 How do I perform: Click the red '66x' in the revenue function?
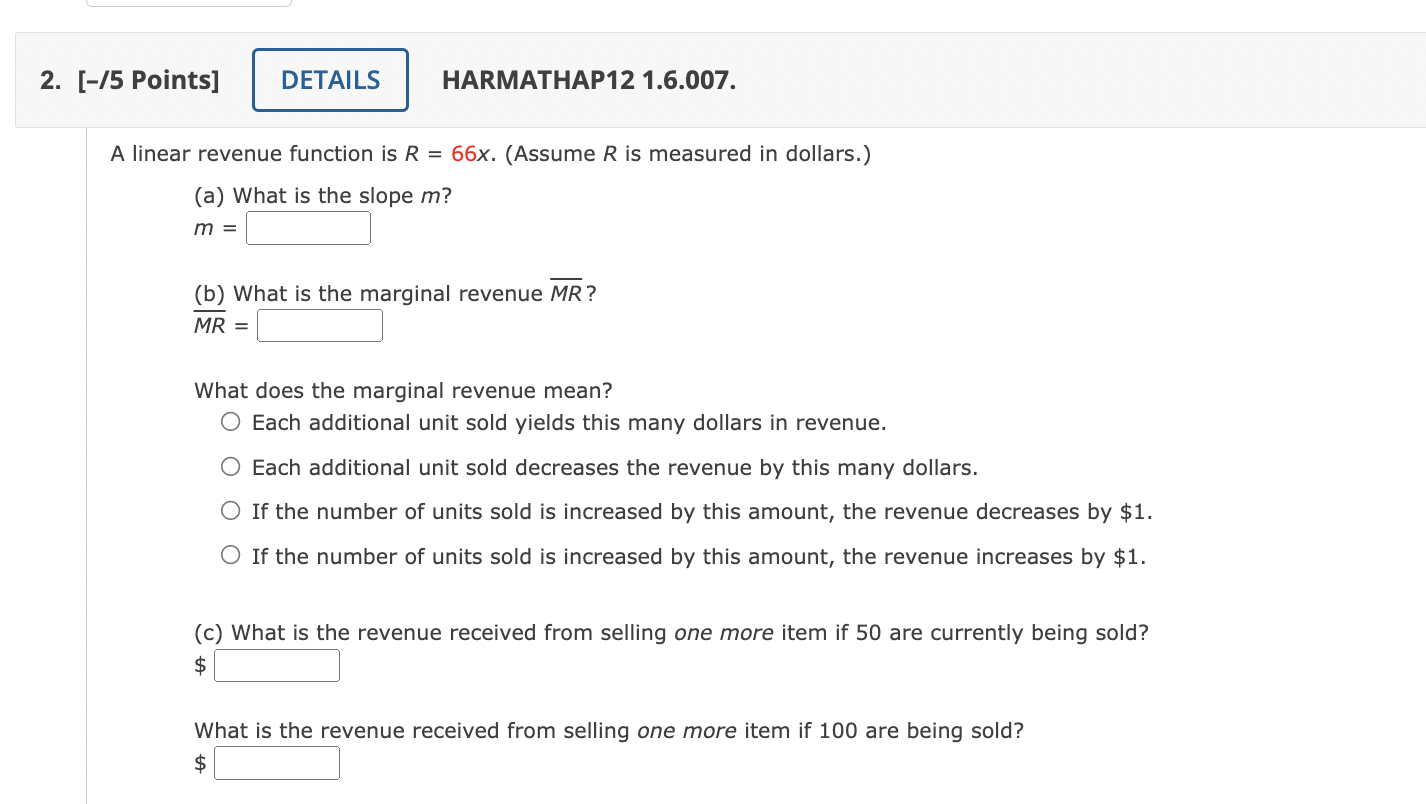click(468, 153)
